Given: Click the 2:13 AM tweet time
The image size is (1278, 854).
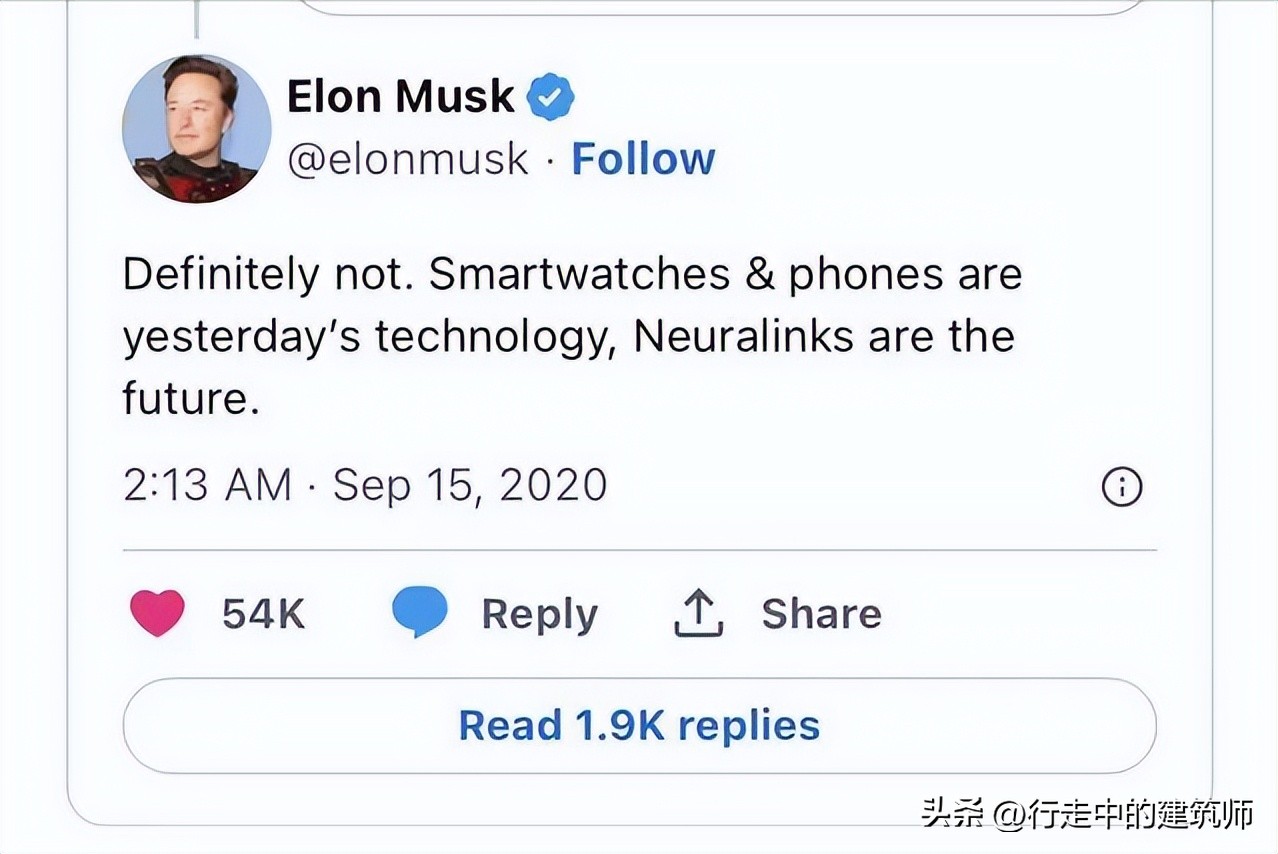Looking at the screenshot, I should click(x=207, y=485).
